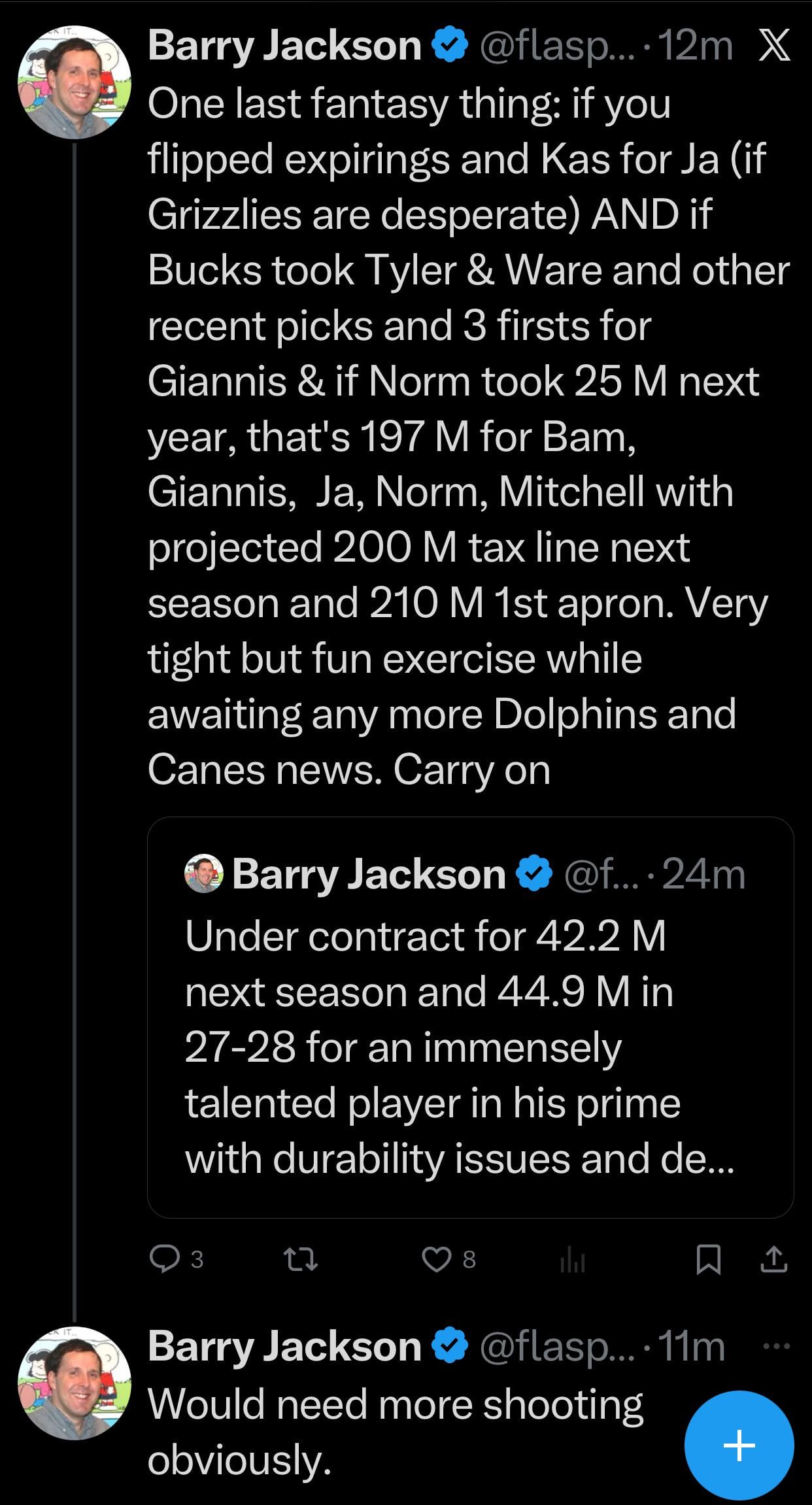
Task: Tap Barry Jackson's name in the quoted tweet
Action: pyautogui.click(x=369, y=874)
